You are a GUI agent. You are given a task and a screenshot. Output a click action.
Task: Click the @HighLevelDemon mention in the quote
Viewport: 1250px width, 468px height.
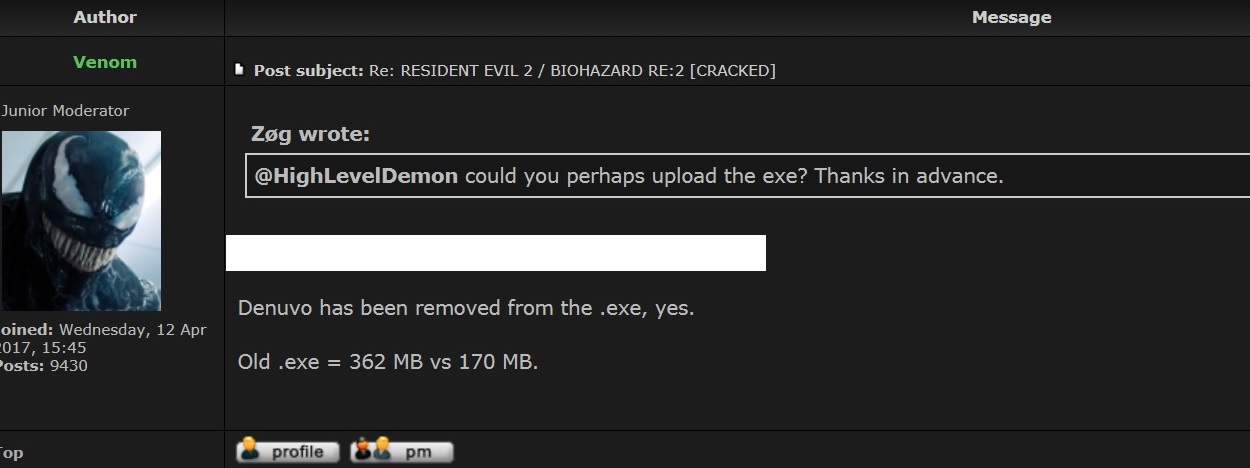(x=356, y=176)
